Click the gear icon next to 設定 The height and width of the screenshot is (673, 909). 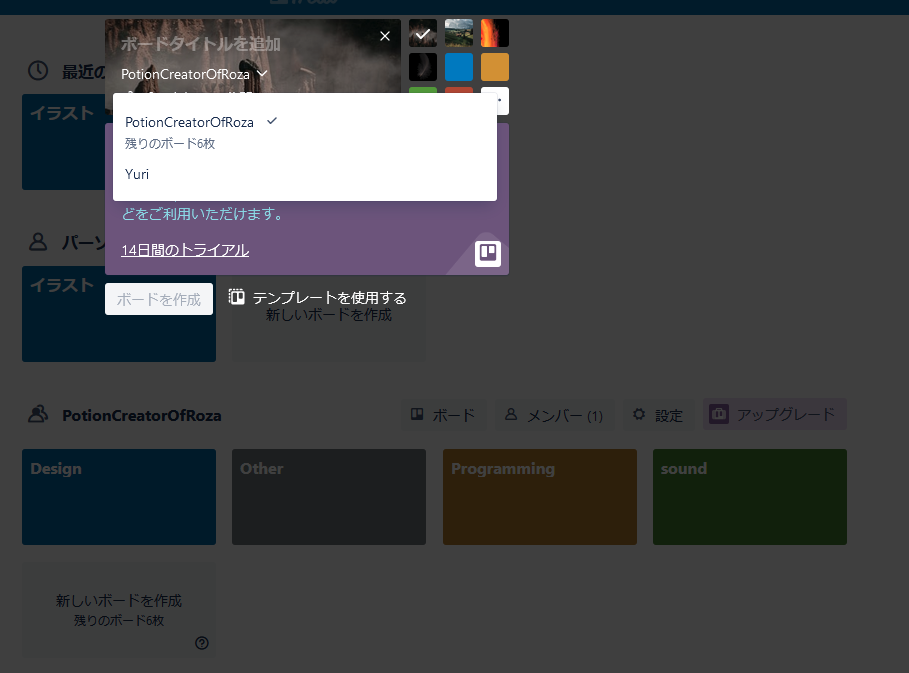point(639,414)
